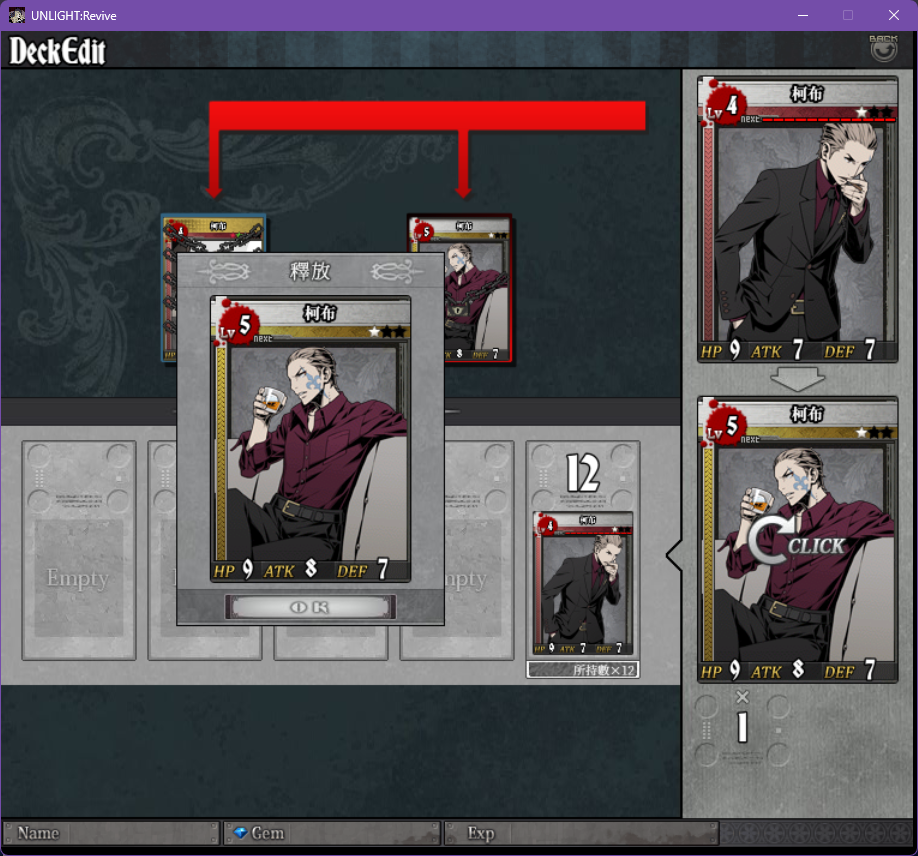
Task: Select the Lv4 柯布 card in right panel
Action: (x=797, y=220)
